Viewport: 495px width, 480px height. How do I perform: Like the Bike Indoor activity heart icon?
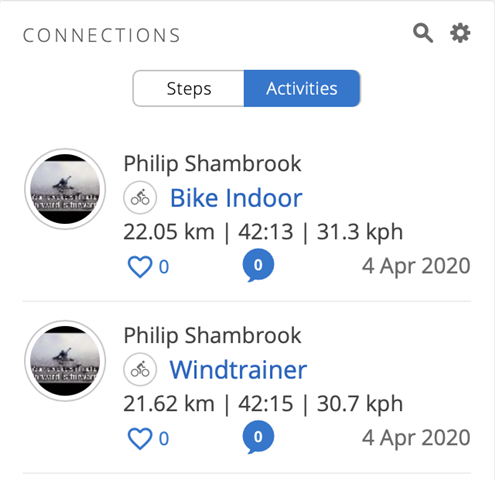pos(140,267)
